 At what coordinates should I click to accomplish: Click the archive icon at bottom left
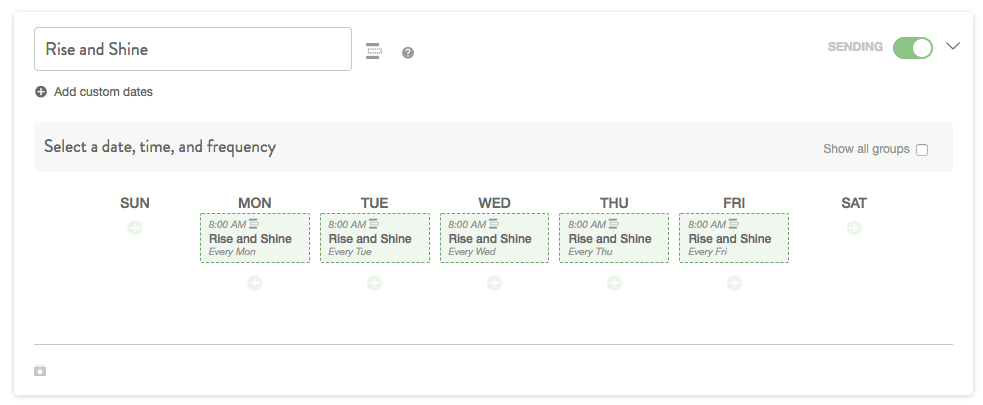coord(40,371)
